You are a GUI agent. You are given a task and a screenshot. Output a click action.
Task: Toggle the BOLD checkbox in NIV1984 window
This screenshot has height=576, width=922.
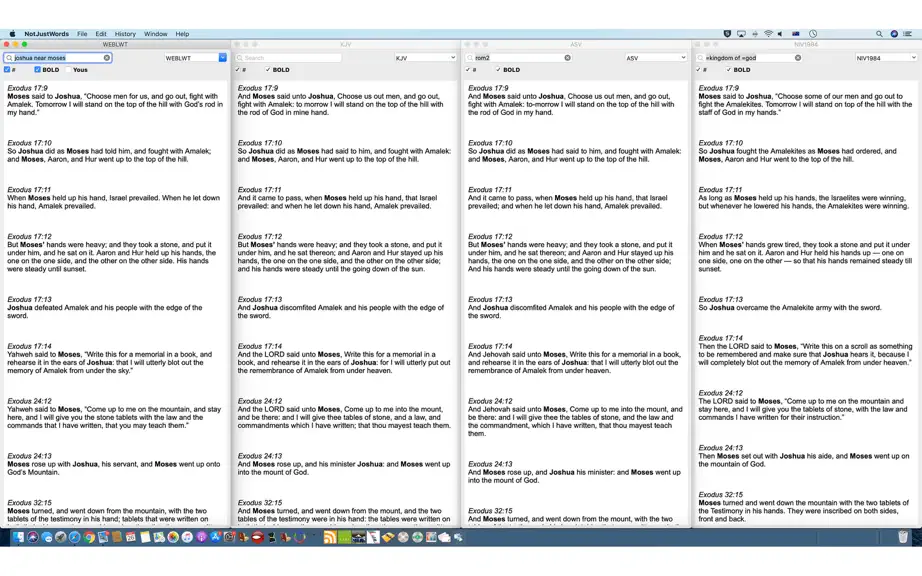coord(729,69)
